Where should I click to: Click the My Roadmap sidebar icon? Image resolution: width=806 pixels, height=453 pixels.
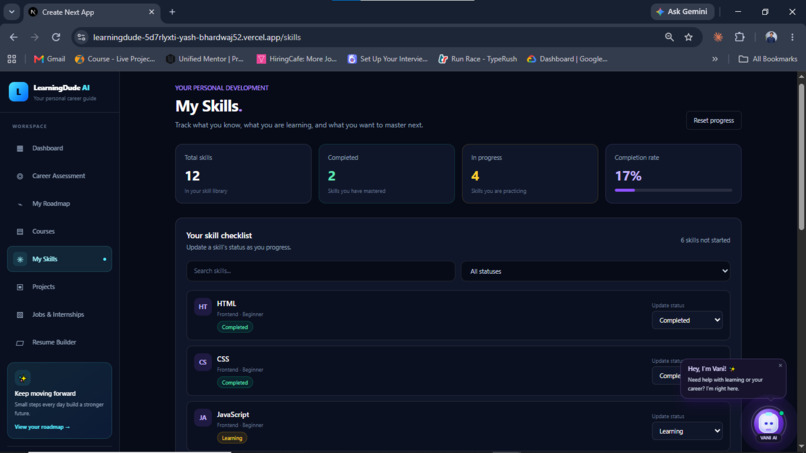click(20, 204)
